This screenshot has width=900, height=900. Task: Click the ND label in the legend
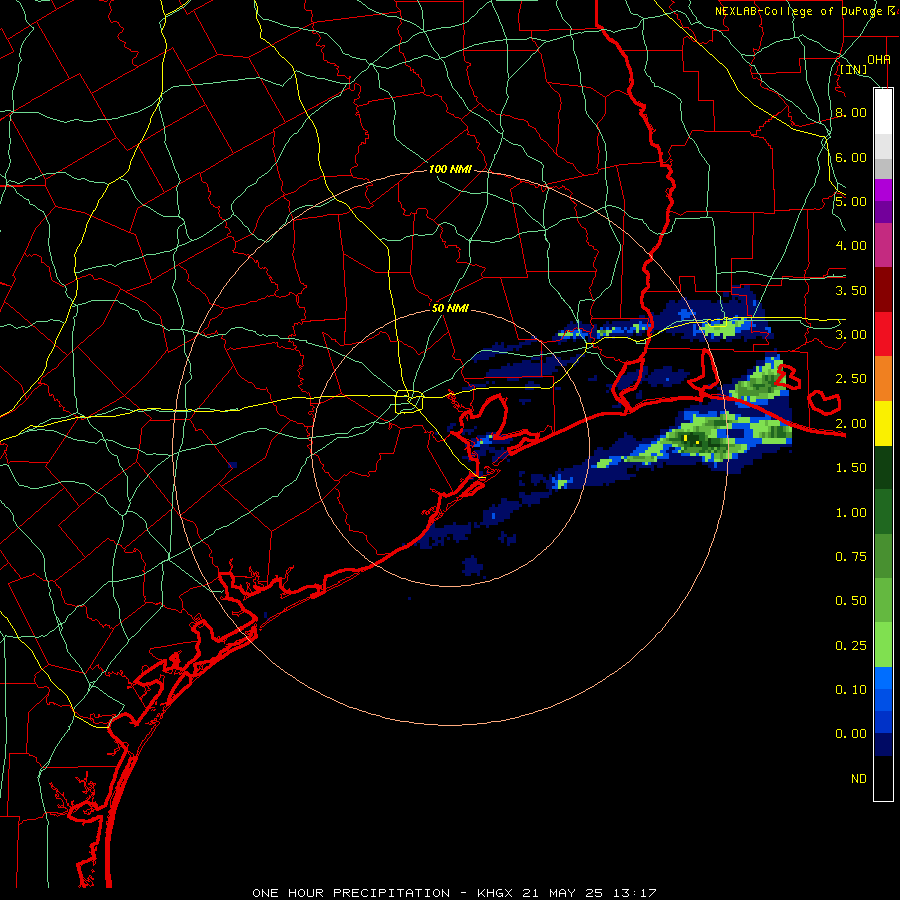859,778
